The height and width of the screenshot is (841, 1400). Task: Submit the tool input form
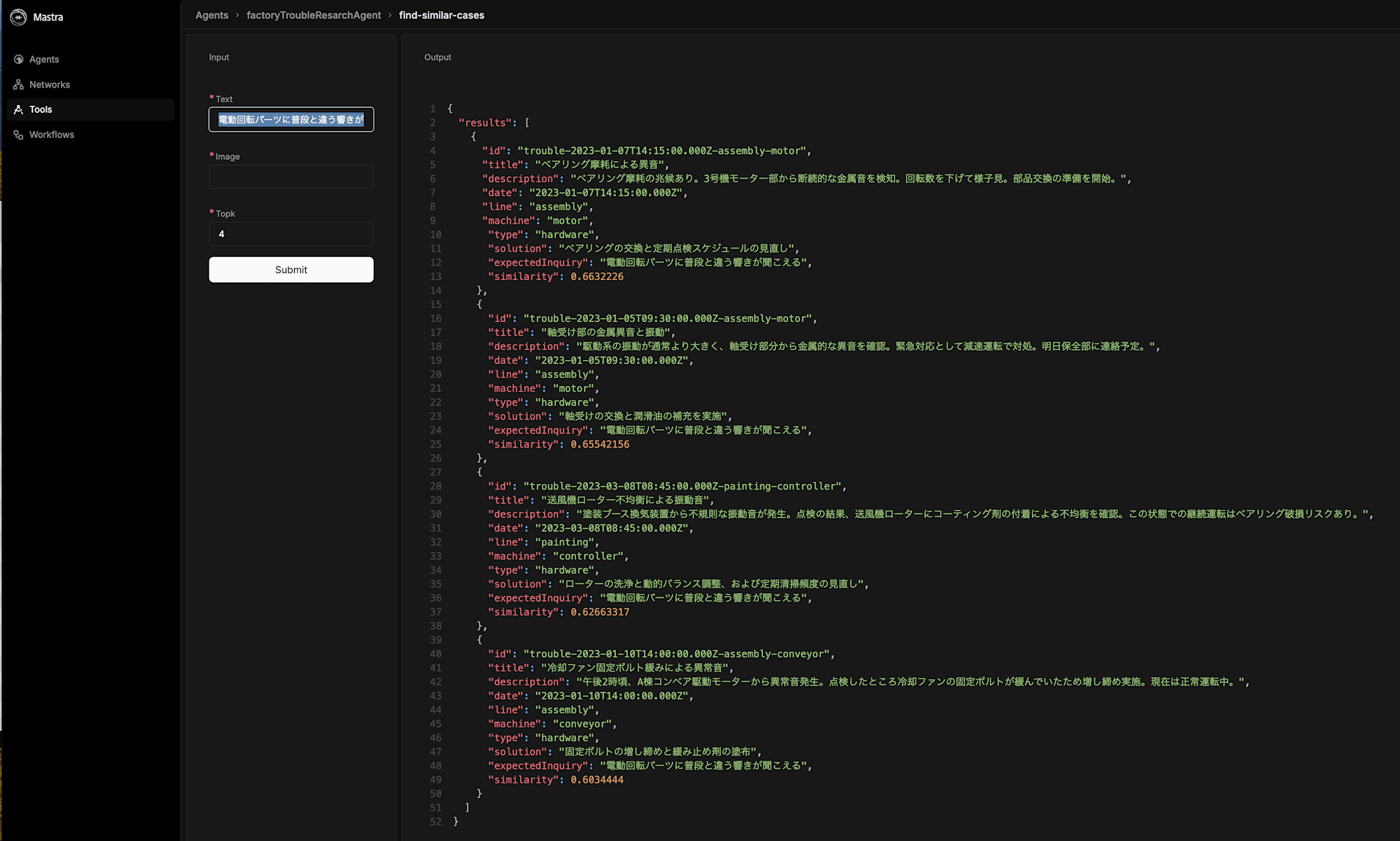[x=291, y=270]
